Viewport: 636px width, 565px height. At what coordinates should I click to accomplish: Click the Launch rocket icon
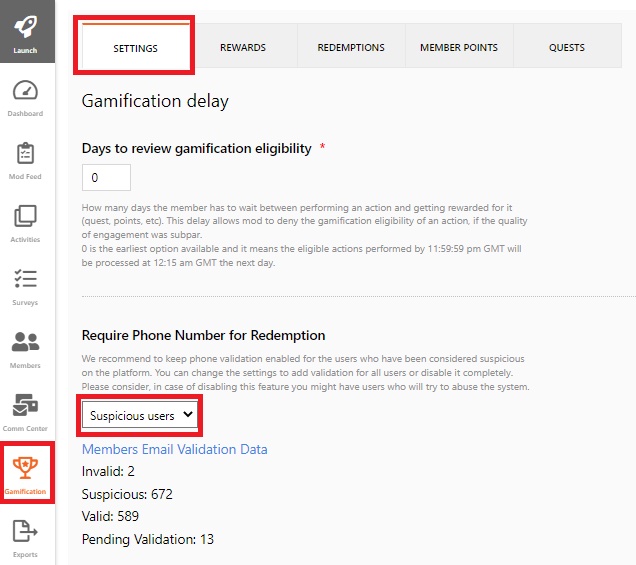coord(25,27)
